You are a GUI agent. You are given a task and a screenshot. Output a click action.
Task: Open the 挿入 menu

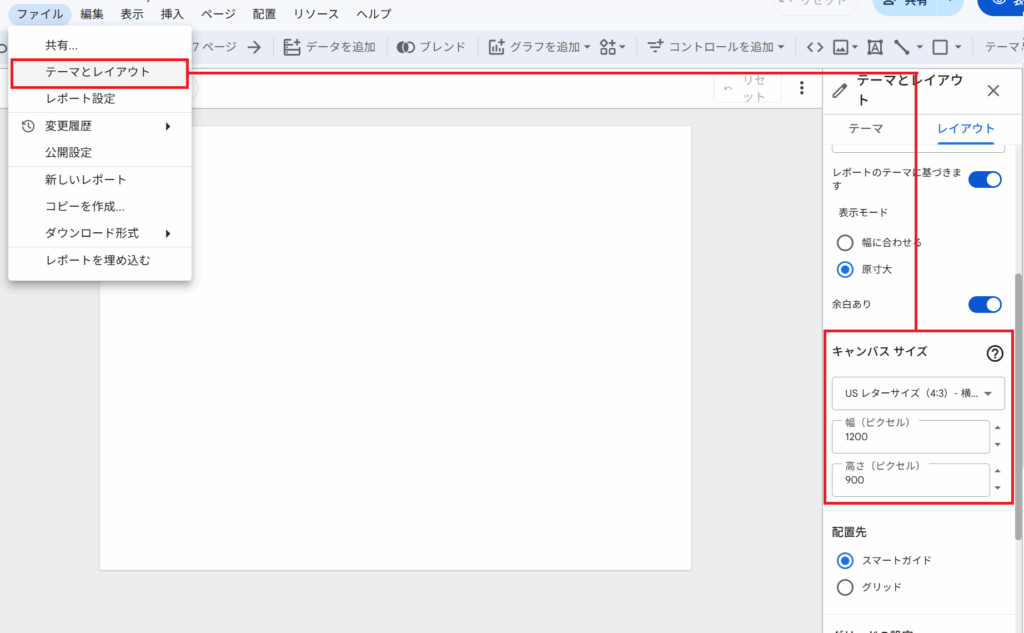[172, 14]
